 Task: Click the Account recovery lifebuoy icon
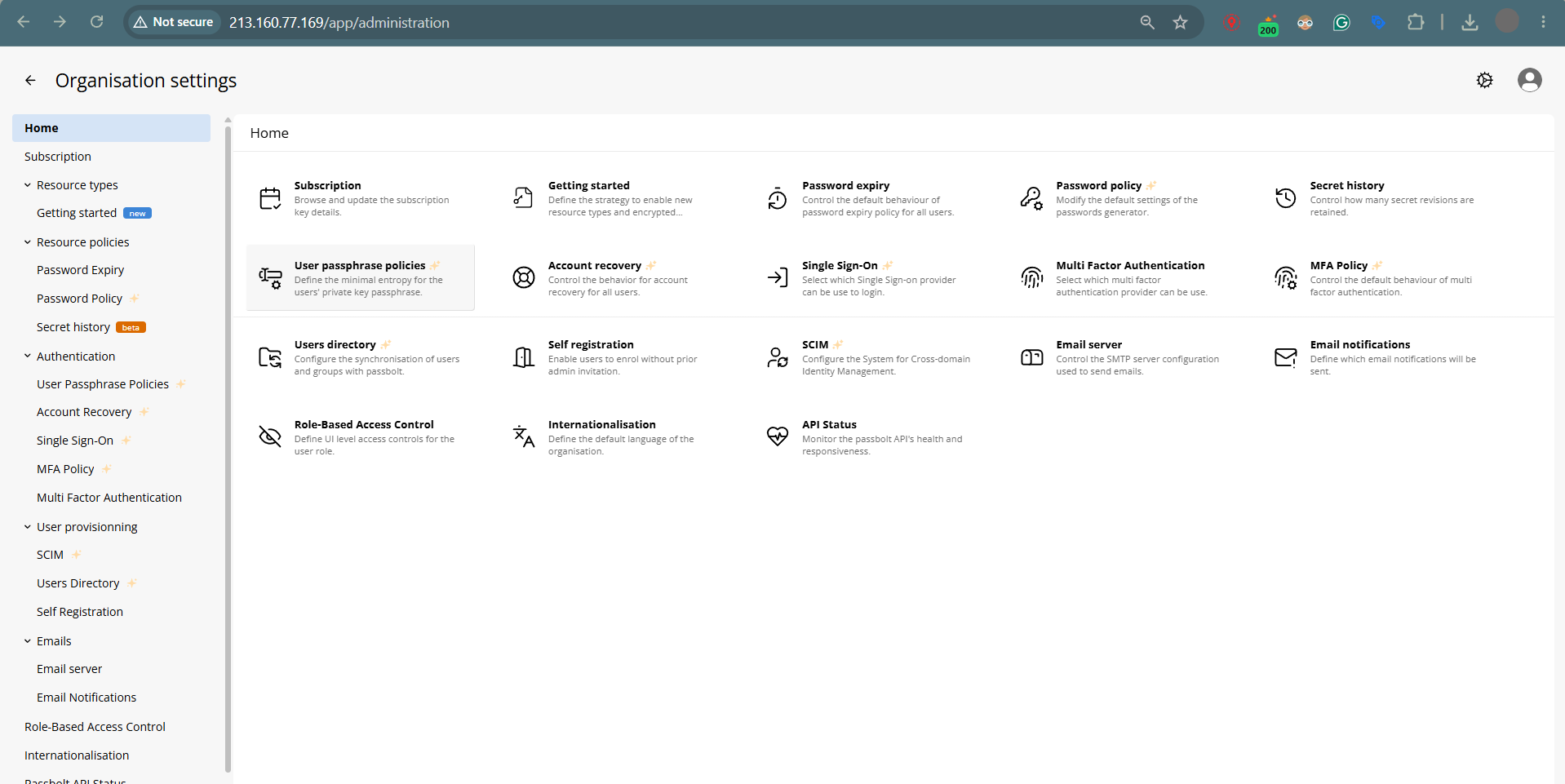coord(524,277)
